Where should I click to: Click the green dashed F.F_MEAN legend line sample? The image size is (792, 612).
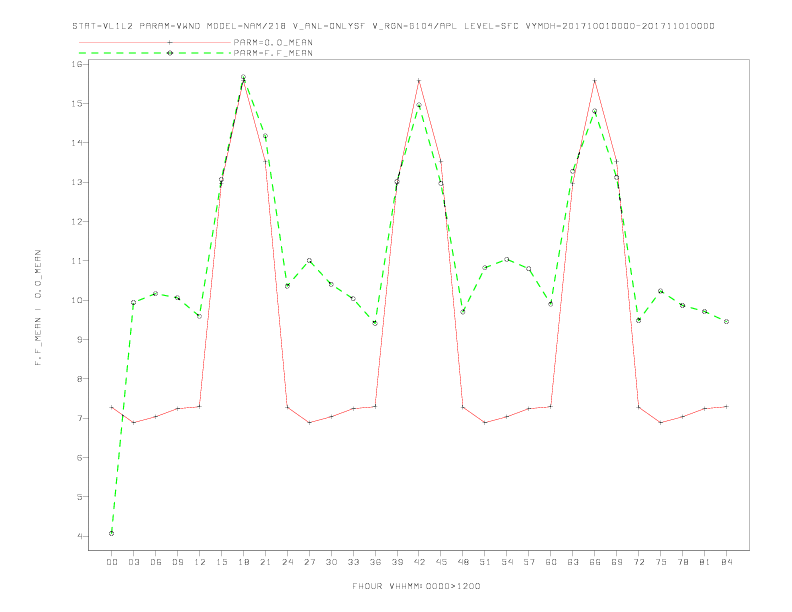(x=155, y=53)
